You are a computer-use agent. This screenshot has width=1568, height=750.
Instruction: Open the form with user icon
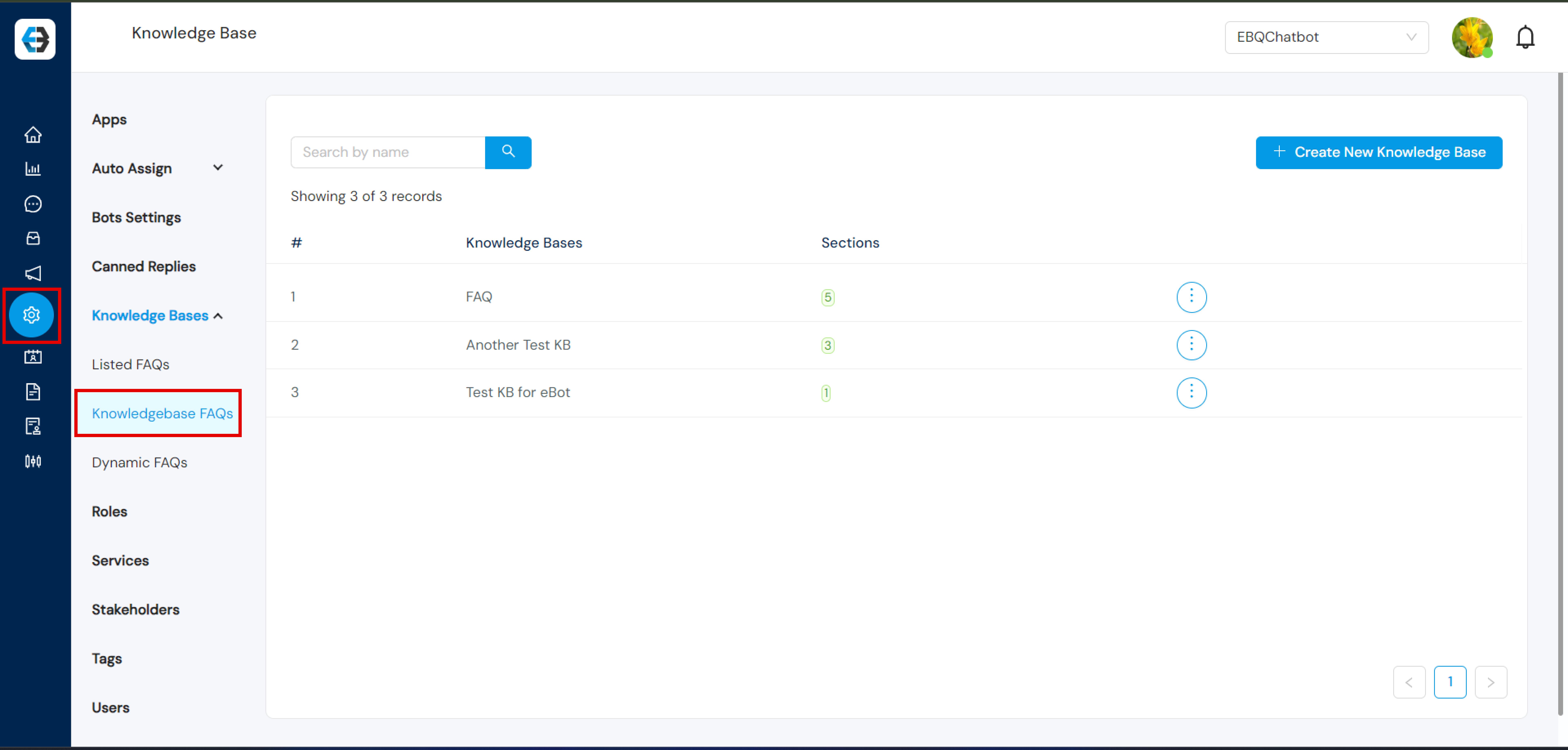(33, 426)
